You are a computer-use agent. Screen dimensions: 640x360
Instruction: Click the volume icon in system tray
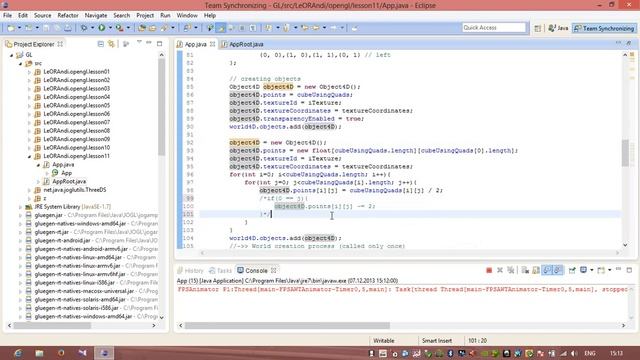coord(573,353)
